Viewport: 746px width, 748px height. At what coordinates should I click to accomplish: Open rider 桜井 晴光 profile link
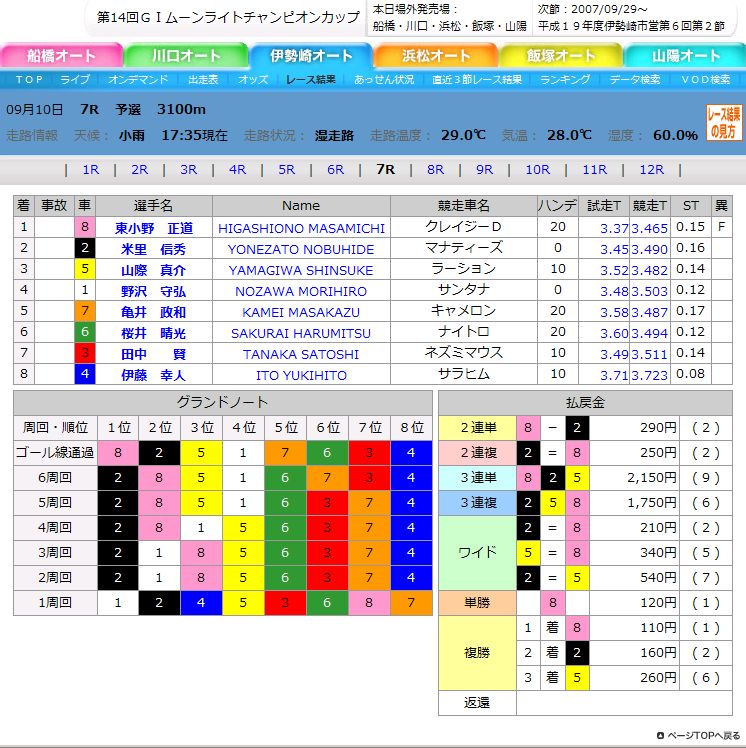pos(154,333)
